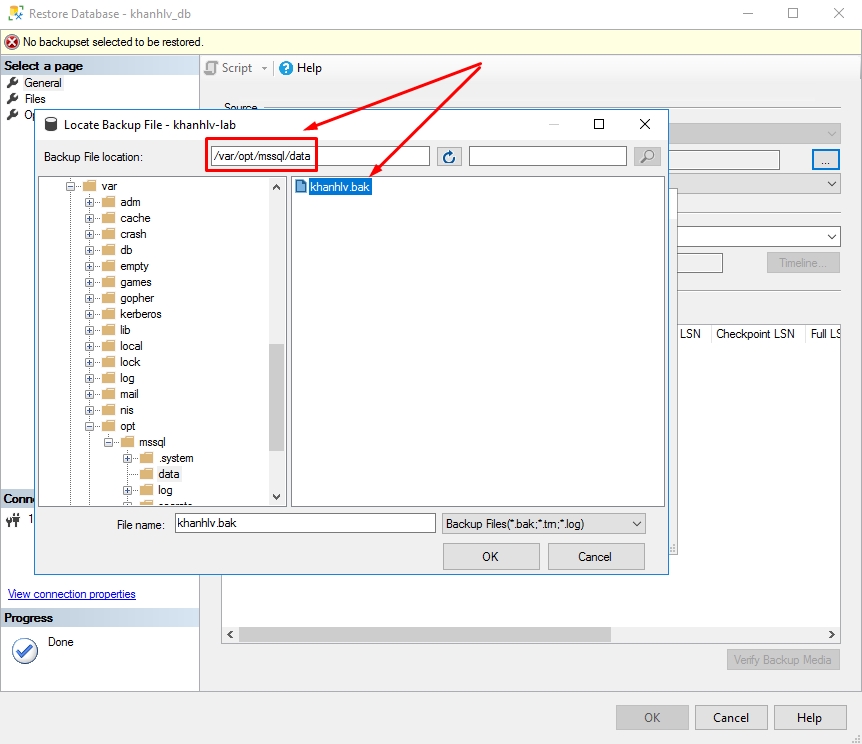Screen dimensions: 862x744
Task: Click the Help icon on the SSMS toolbar
Action: pyautogui.click(x=284, y=68)
